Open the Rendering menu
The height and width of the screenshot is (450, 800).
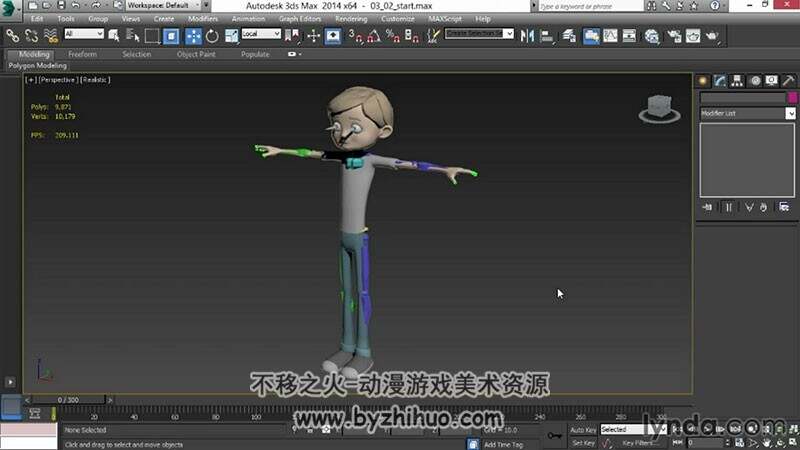[x=351, y=19]
